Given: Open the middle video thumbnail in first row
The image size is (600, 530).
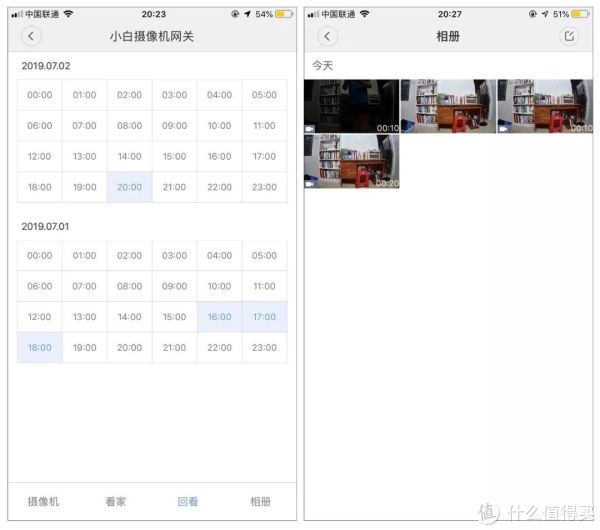Looking at the screenshot, I should point(448,106).
